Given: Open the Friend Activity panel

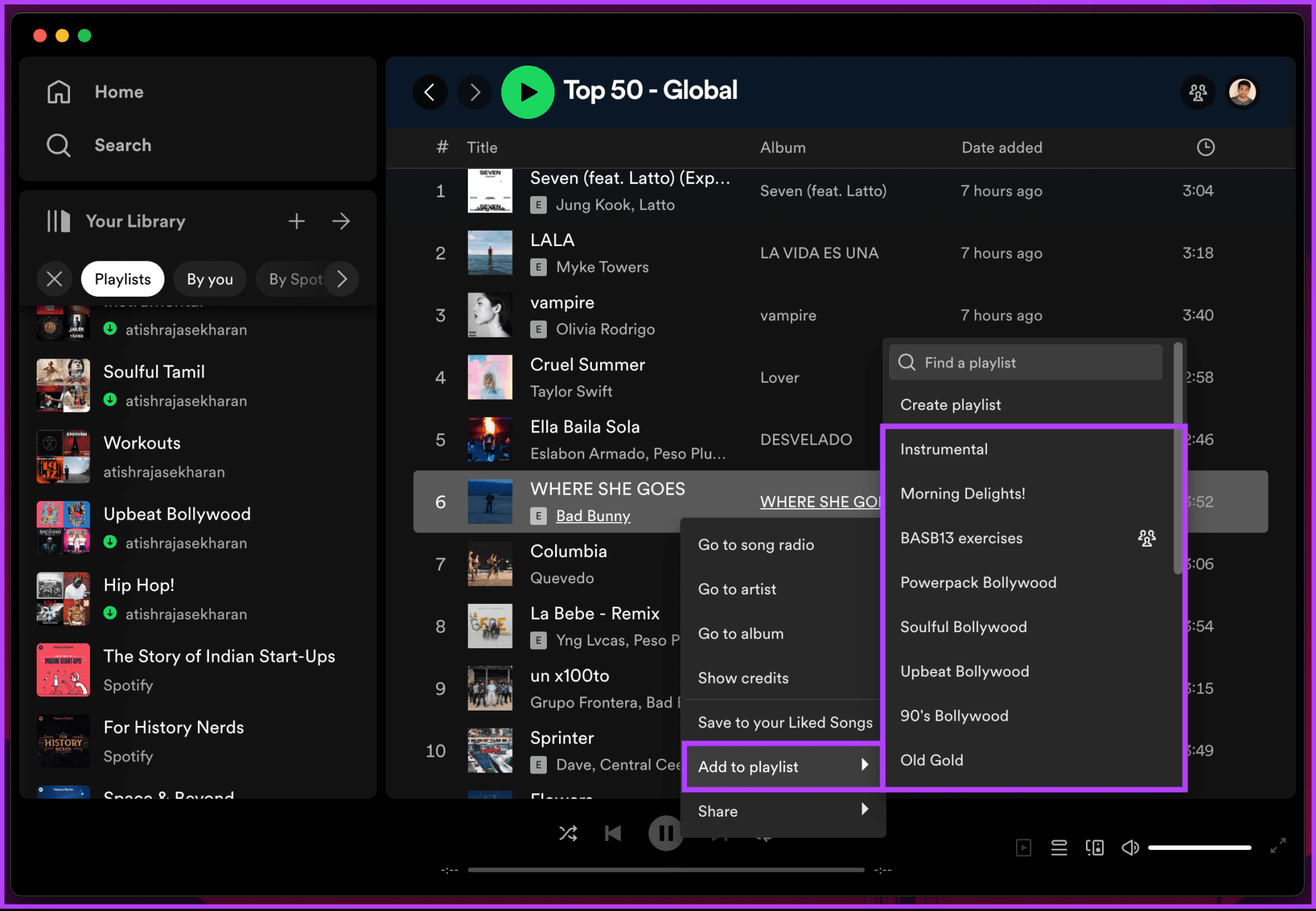Looking at the screenshot, I should [x=1198, y=92].
